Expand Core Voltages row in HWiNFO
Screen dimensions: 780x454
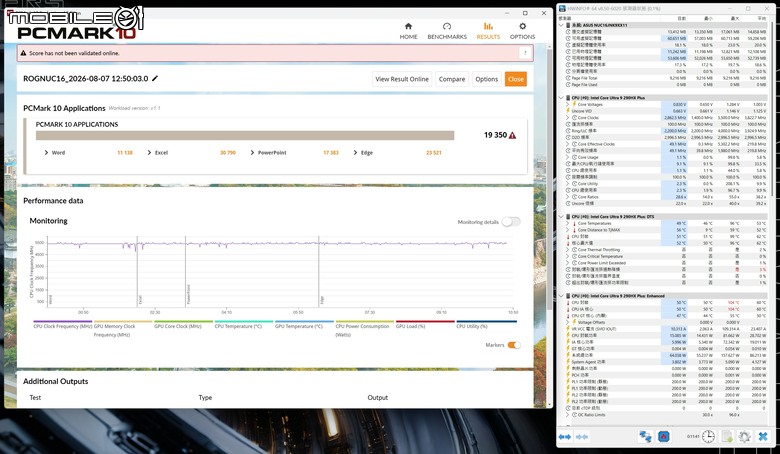click(x=568, y=104)
